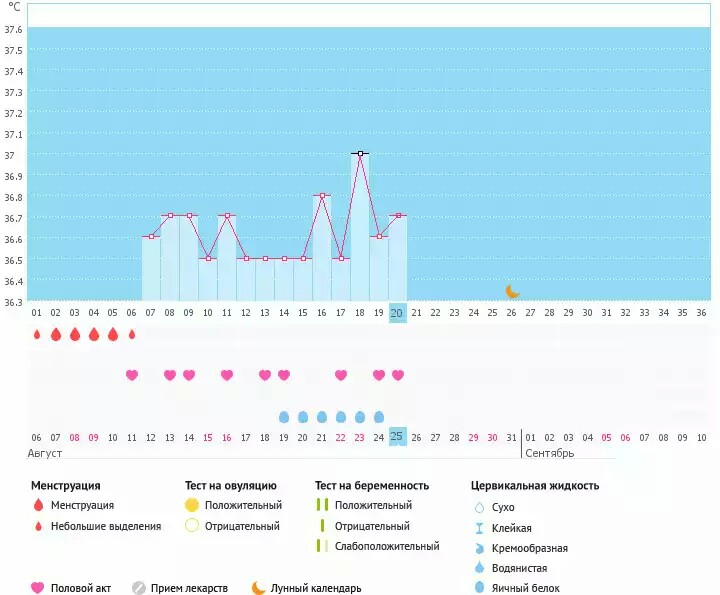Click the pink heart Половой акт legend icon
720x595 pixels.
coord(37,588)
